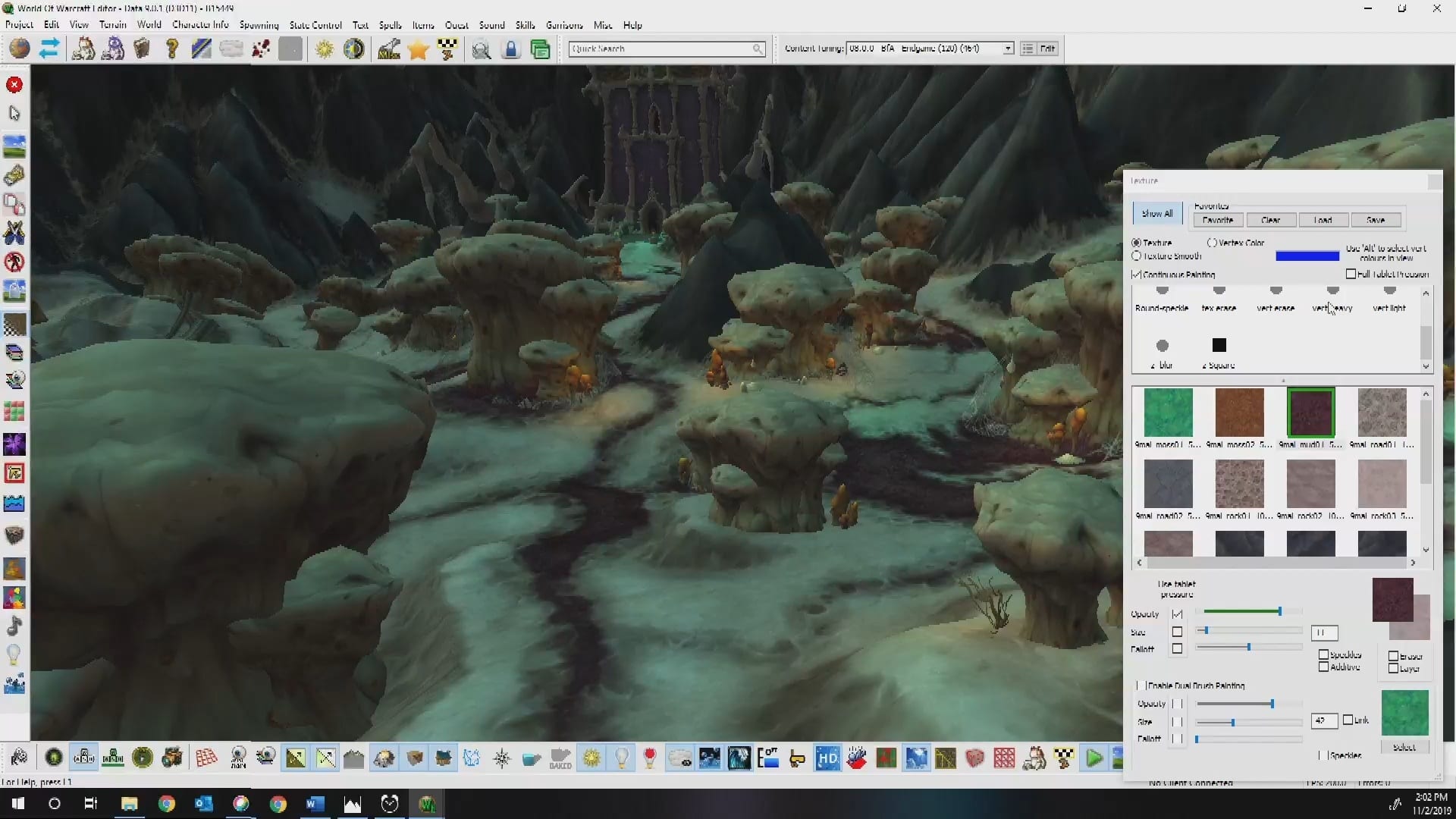Click the sun icon in top toolbar
Image resolution: width=1456 pixels, height=819 pixels.
(325, 49)
